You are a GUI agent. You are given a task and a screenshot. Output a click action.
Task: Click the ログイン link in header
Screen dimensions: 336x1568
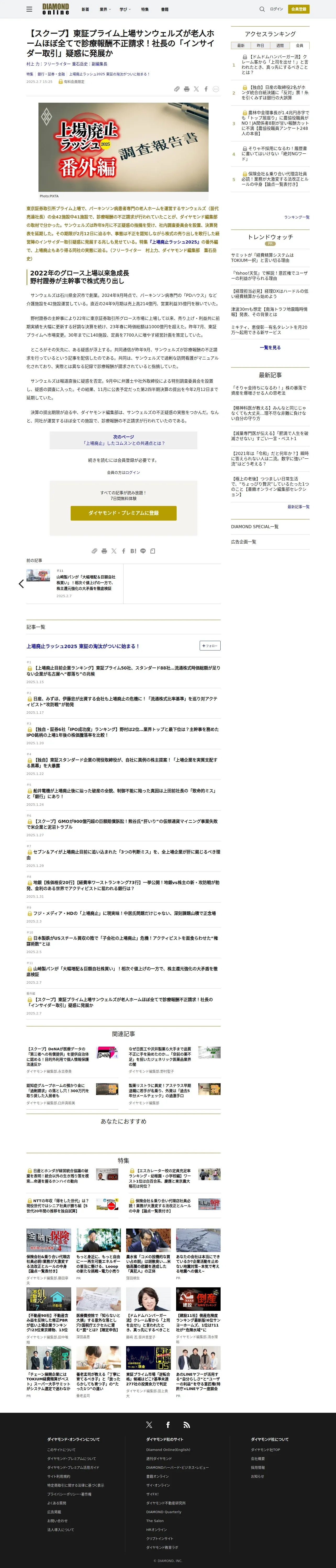click(x=277, y=9)
